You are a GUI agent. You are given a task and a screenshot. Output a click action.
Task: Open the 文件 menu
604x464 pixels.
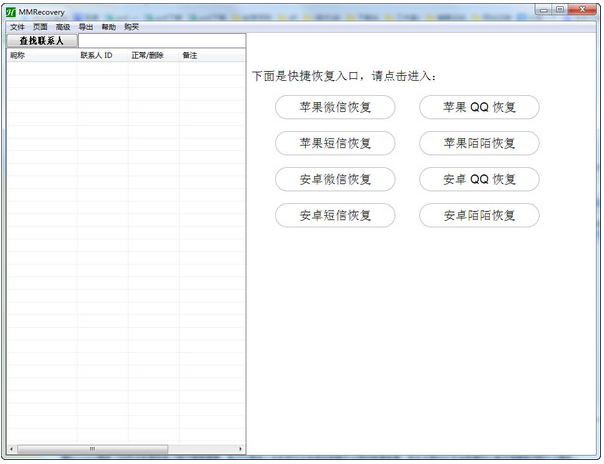click(17, 27)
